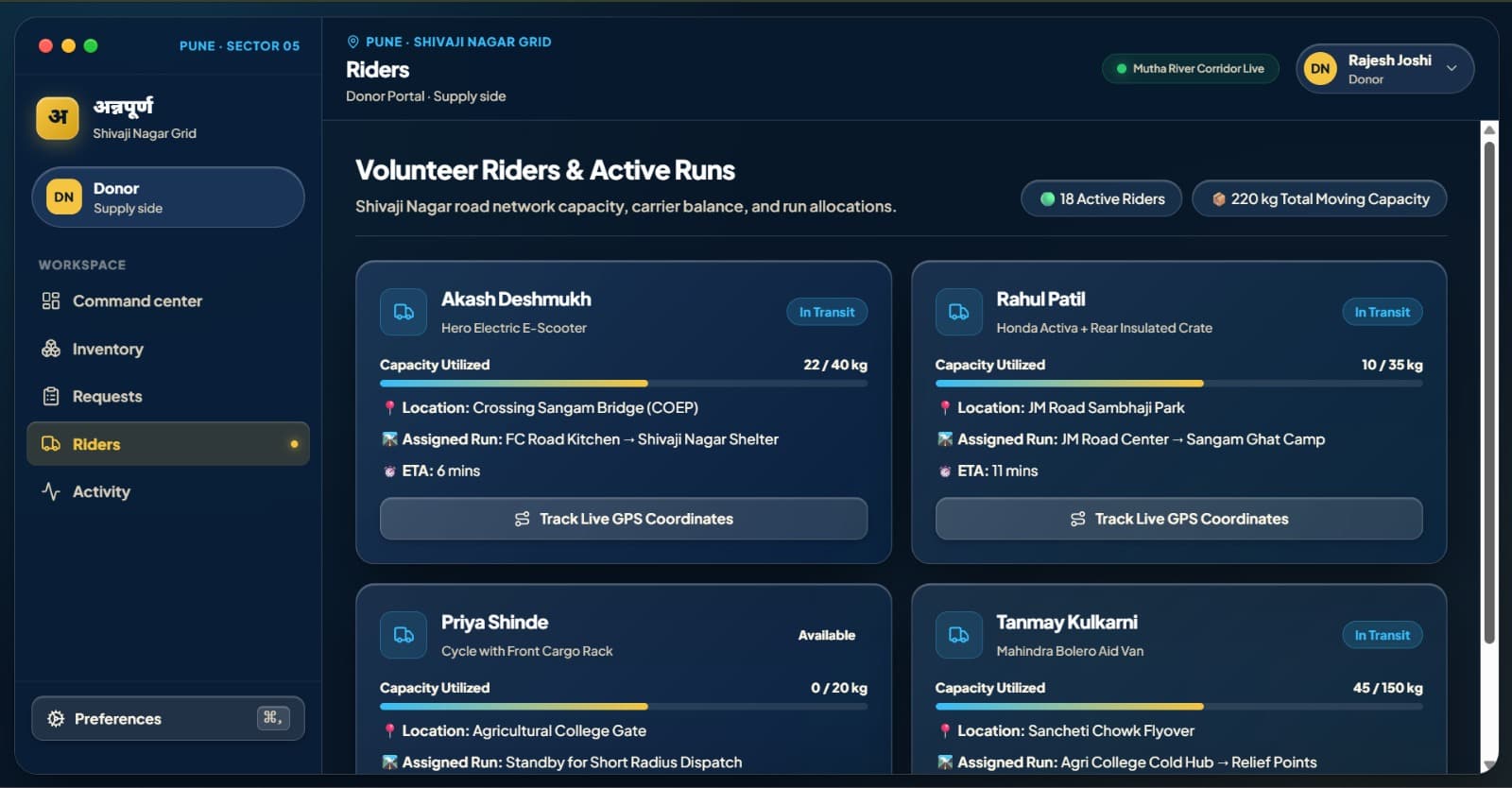Open the Preferences button
This screenshot has width=1512, height=788.
[168, 719]
